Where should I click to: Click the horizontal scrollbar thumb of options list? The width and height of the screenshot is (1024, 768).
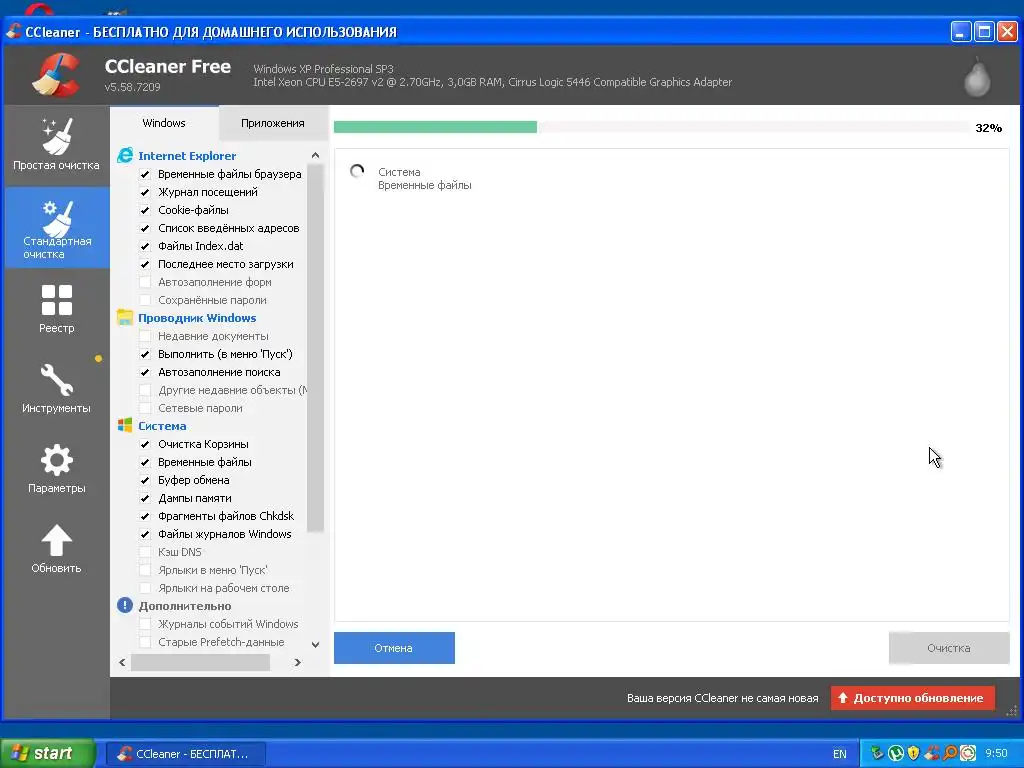[x=200, y=662]
